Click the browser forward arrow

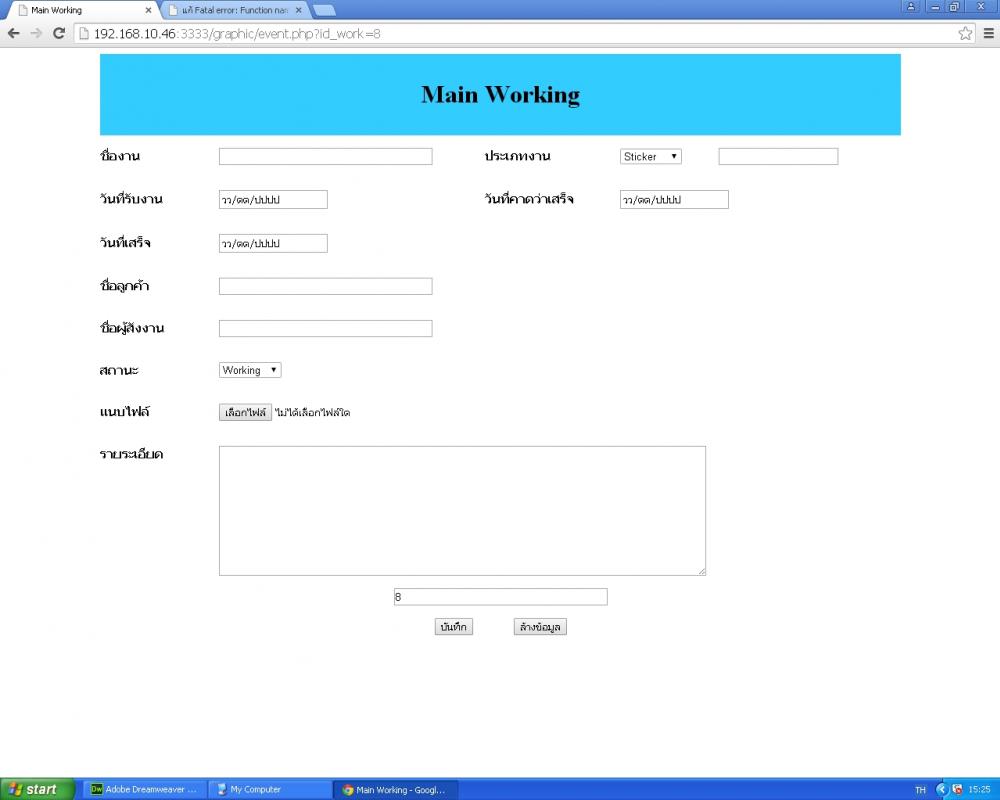tap(36, 33)
